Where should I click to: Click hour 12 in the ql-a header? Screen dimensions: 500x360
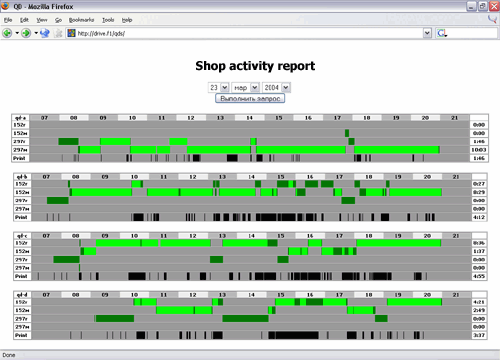[x=191, y=118]
